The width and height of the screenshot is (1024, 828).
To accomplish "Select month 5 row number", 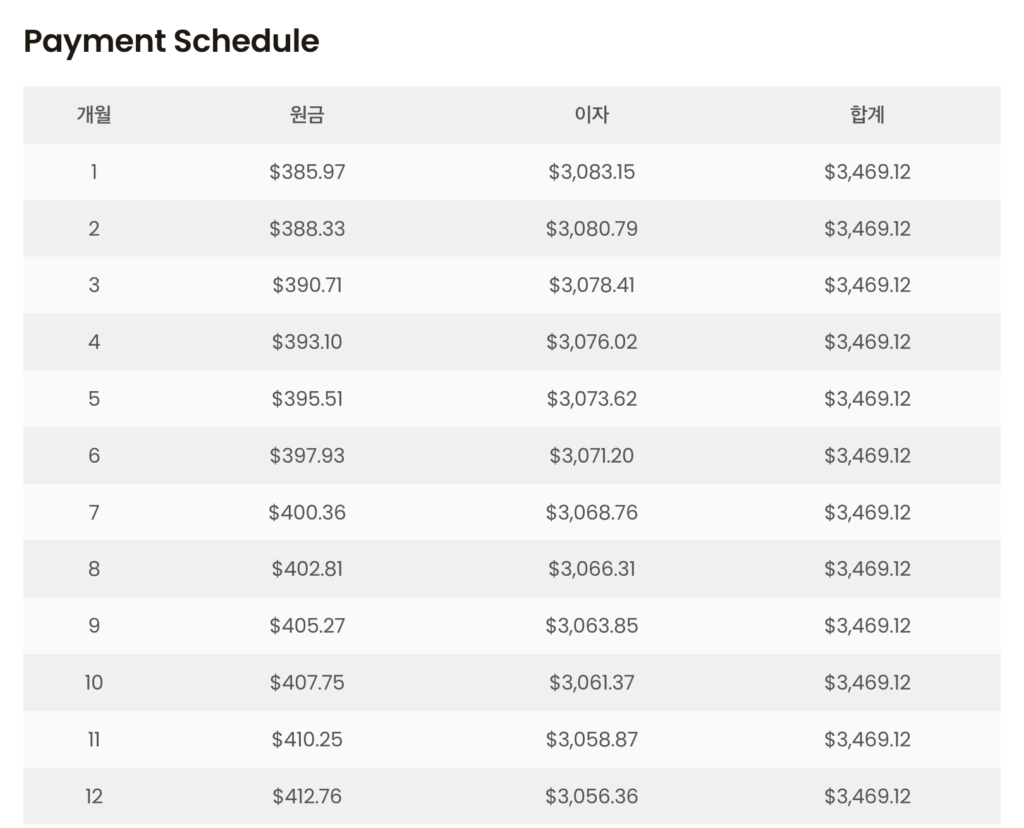I will [x=94, y=399].
